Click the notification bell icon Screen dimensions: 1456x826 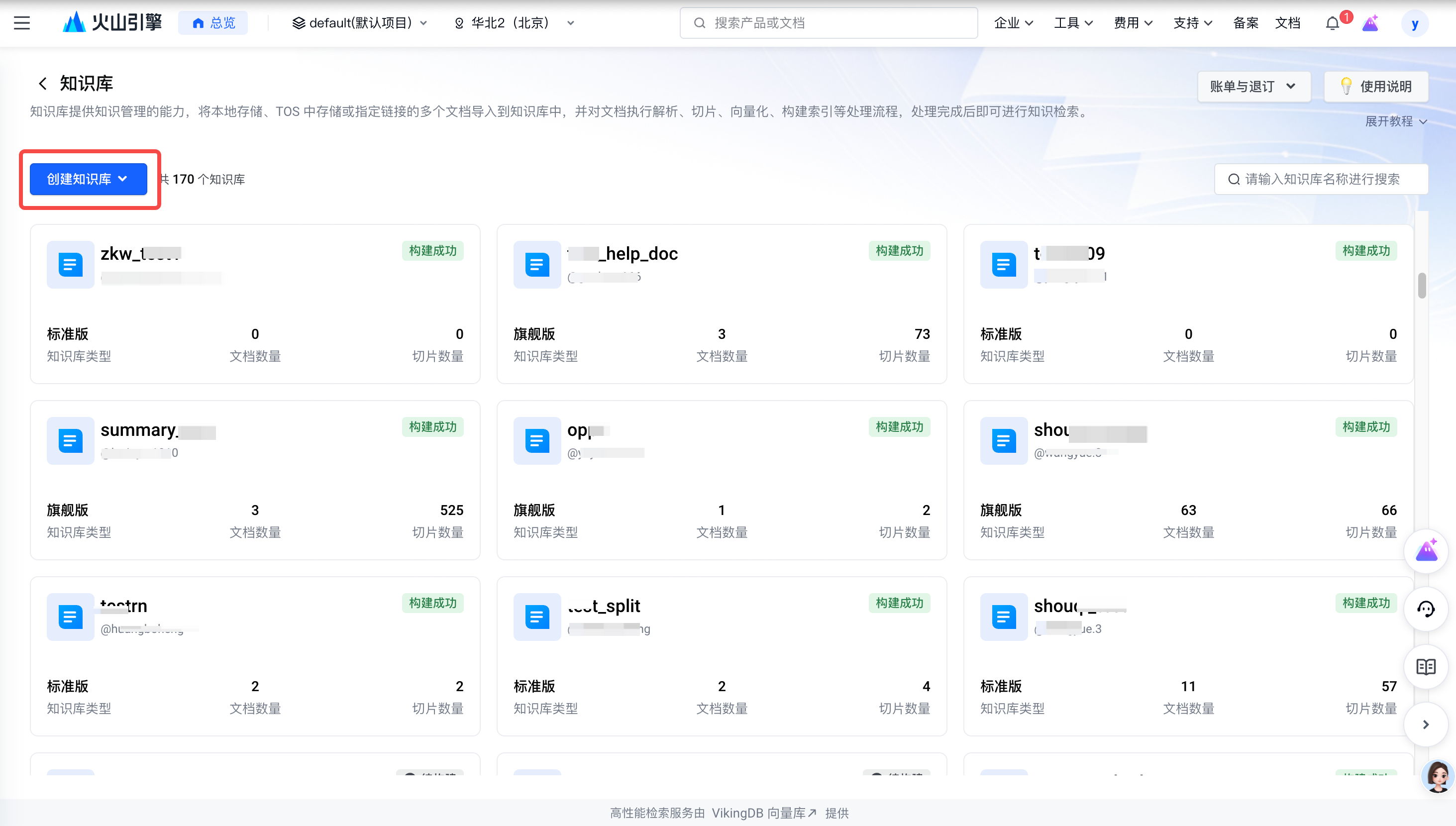click(1333, 23)
